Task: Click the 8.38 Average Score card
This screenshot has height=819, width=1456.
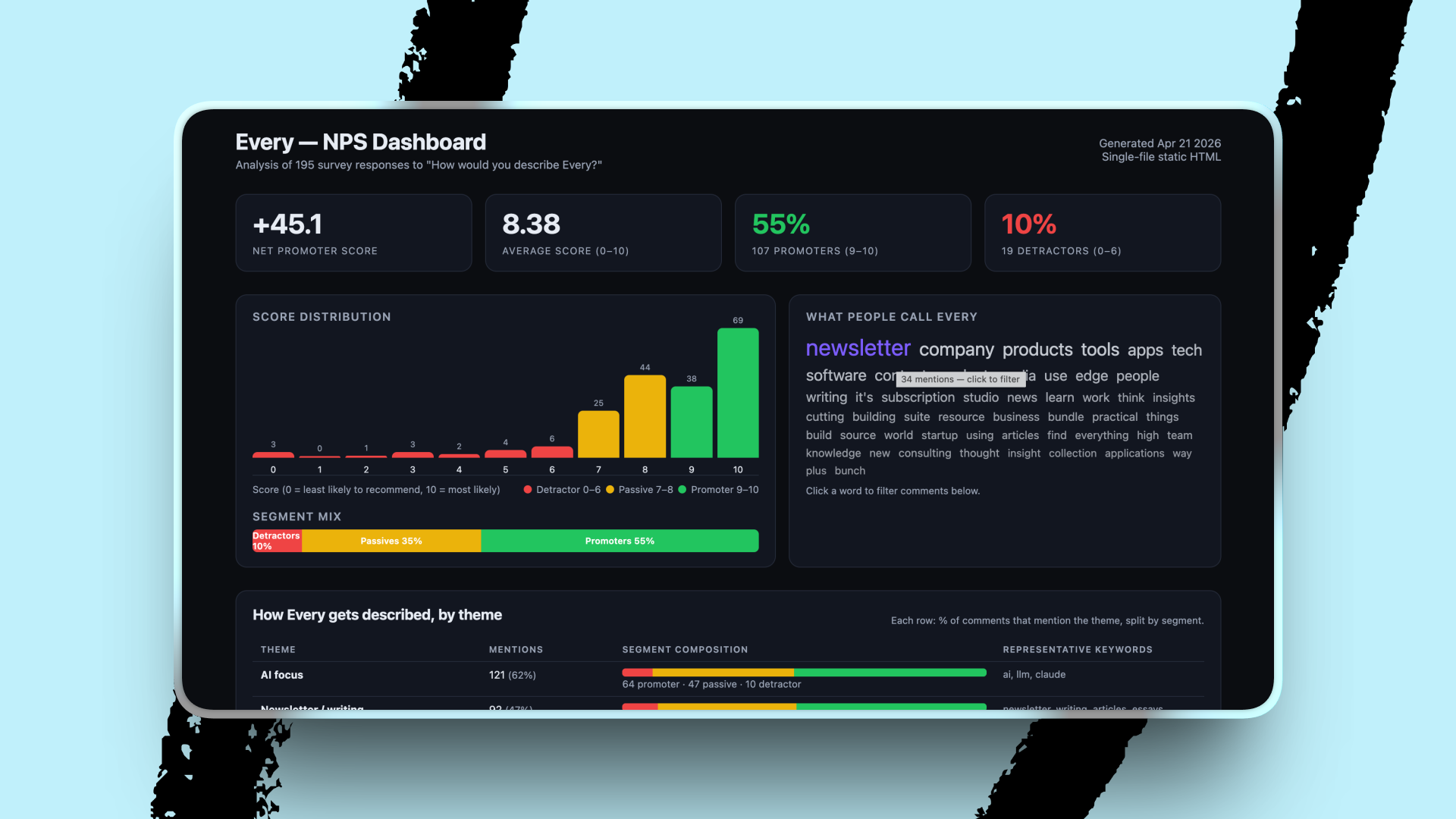Action: tap(603, 233)
